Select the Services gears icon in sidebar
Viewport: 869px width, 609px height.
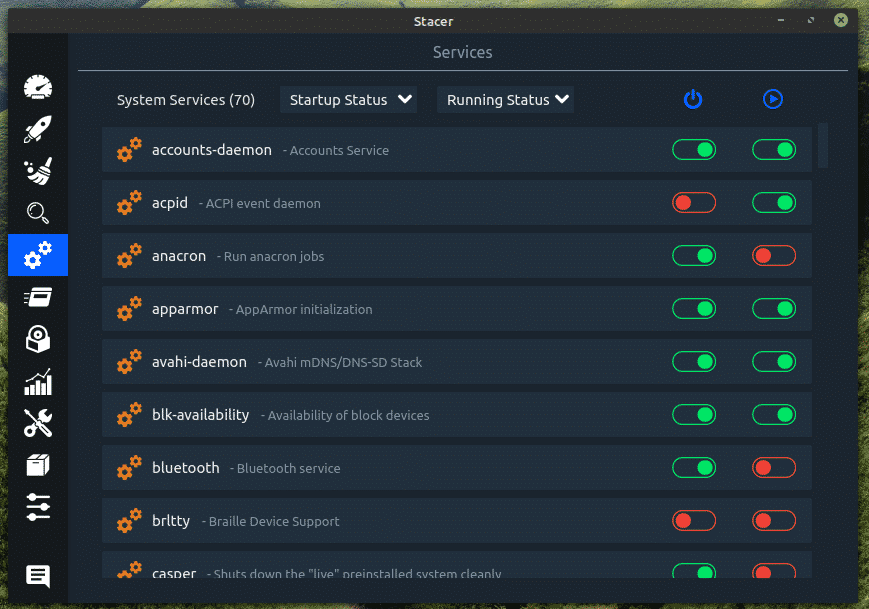(x=38, y=255)
